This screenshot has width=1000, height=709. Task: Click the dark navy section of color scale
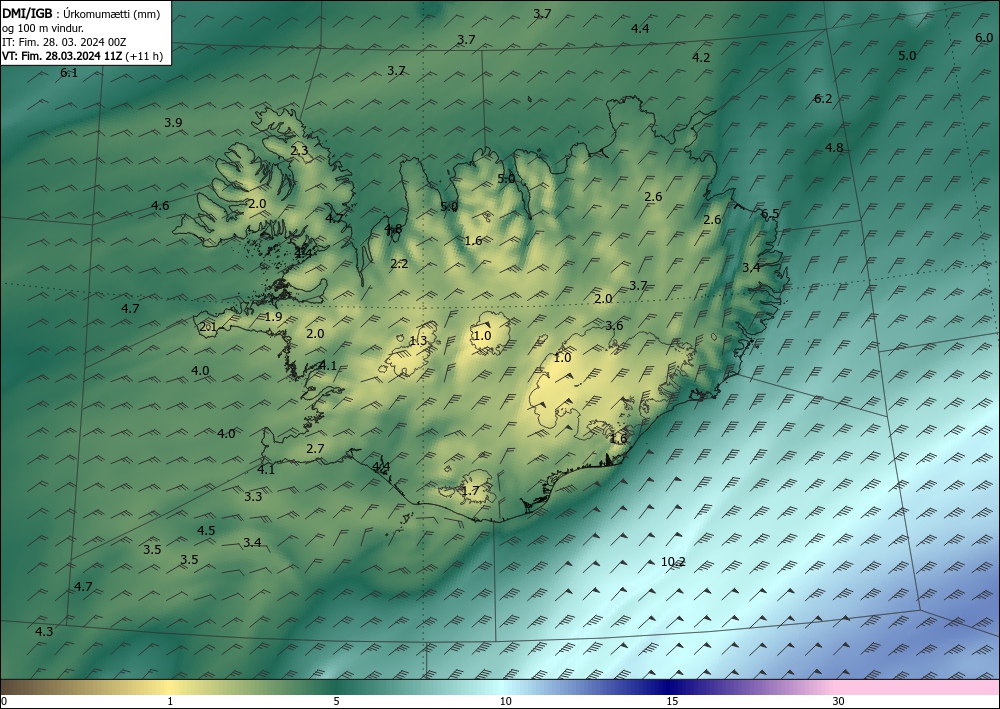(670, 687)
